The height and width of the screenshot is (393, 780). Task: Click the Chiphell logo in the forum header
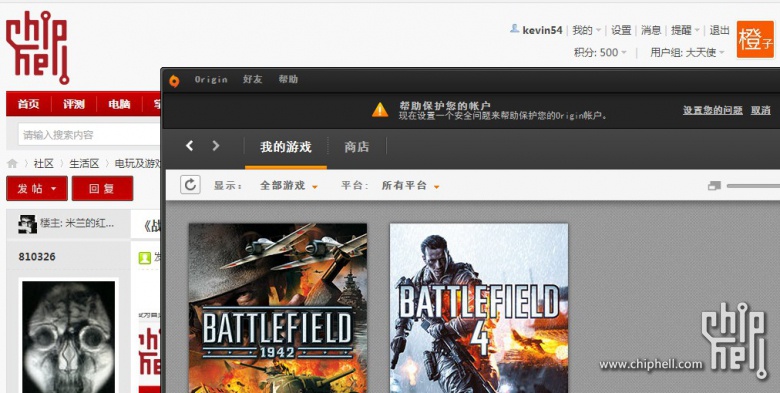coord(37,47)
